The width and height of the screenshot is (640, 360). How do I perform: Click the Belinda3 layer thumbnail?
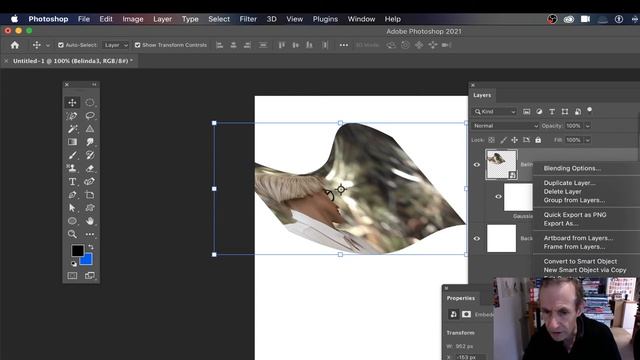pos(501,164)
